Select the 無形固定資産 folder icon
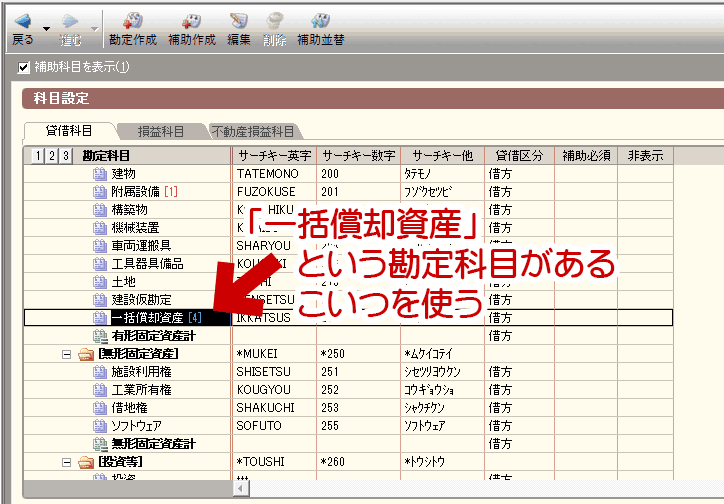The width and height of the screenshot is (724, 504). [x=86, y=354]
